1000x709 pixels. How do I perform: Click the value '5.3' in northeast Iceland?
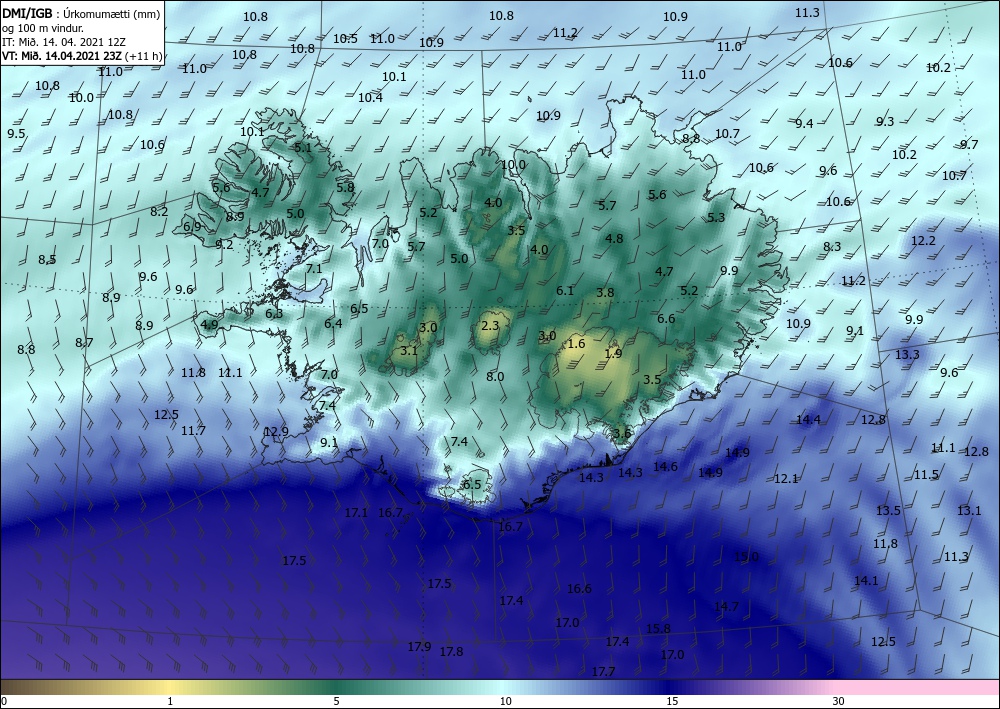point(716,217)
